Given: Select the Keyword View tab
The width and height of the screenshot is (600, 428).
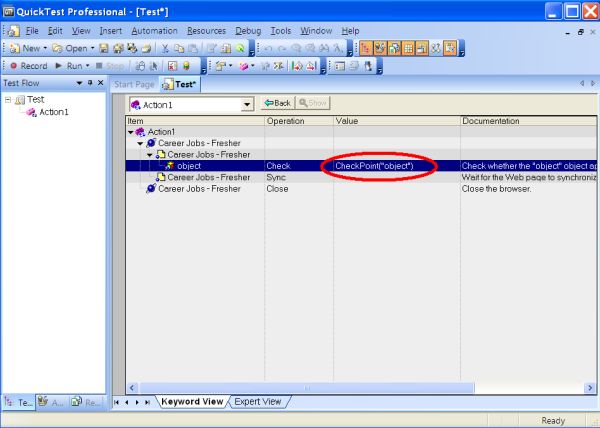Looking at the screenshot, I should pyautogui.click(x=192, y=402).
